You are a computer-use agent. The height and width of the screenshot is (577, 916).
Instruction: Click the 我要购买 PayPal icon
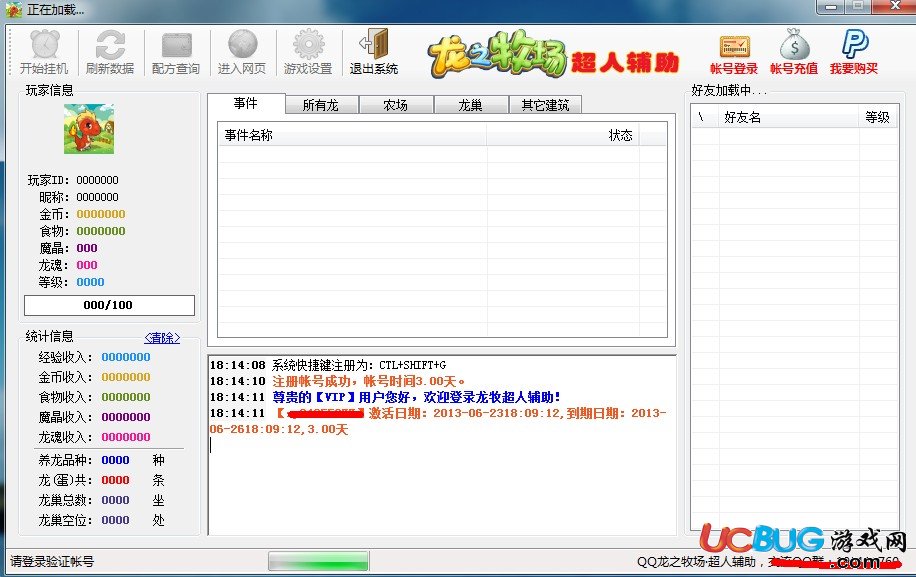tap(854, 44)
